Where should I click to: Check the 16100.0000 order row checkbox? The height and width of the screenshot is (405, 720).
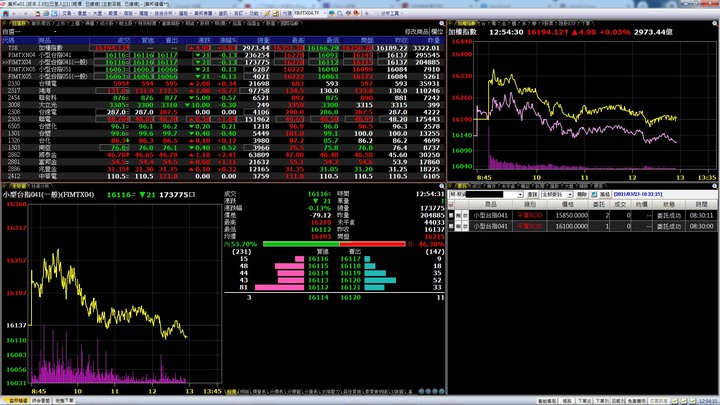(x=451, y=226)
